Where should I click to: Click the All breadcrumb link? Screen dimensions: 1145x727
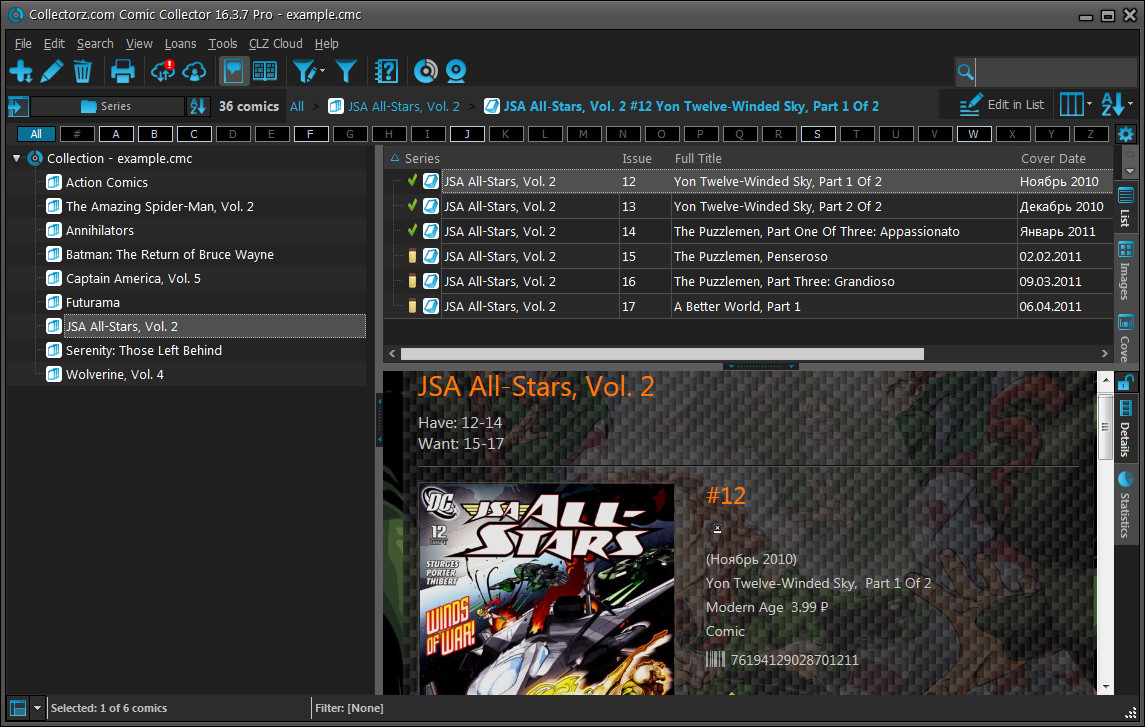(x=296, y=107)
